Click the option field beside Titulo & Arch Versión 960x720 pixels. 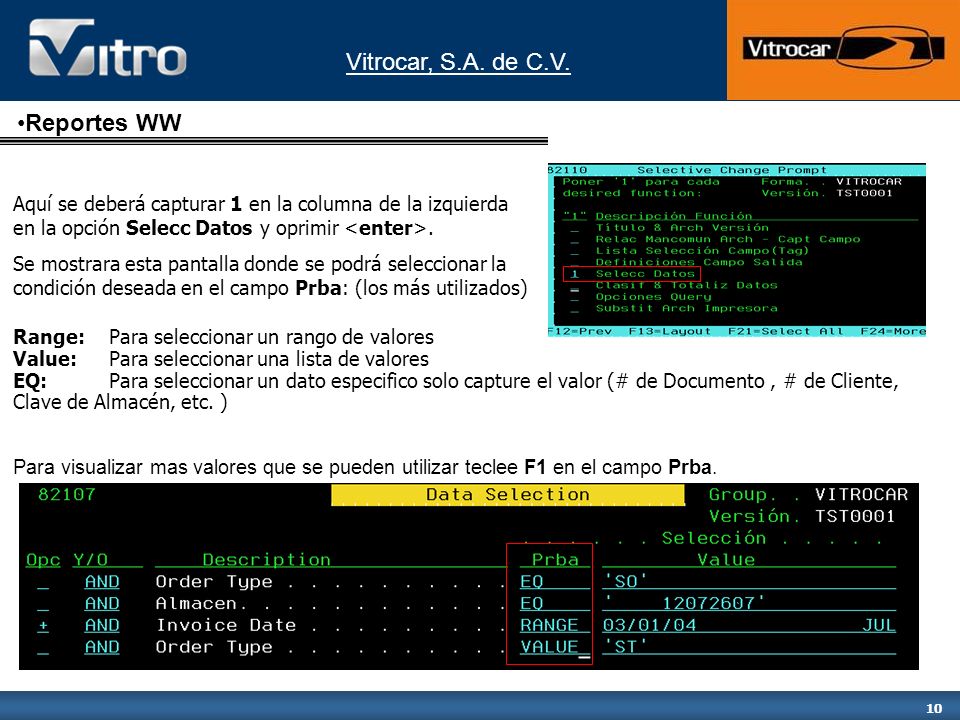click(574, 228)
